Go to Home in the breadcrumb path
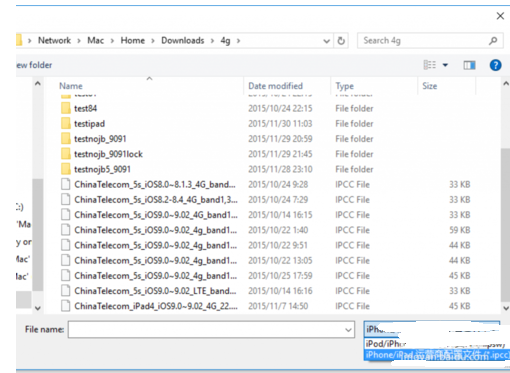The height and width of the screenshot is (373, 510). (x=133, y=41)
